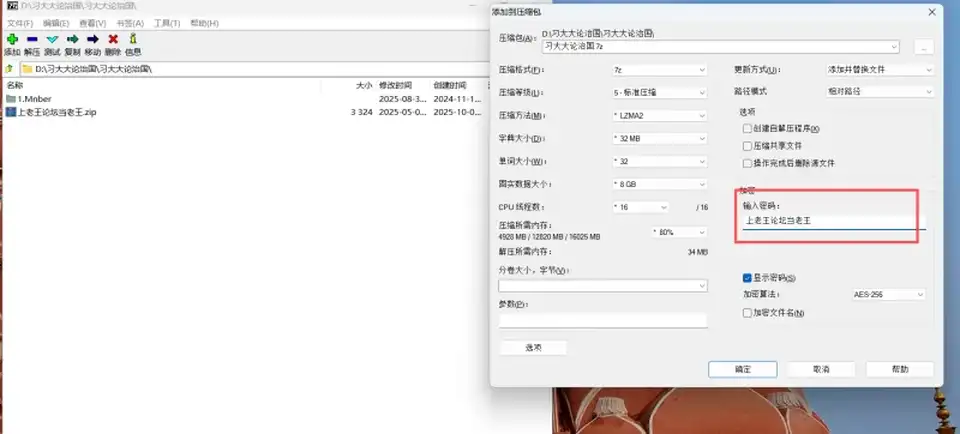Open the 字典大小 dropdown showing 32 MB
This screenshot has width=960, height=434.
(659, 139)
